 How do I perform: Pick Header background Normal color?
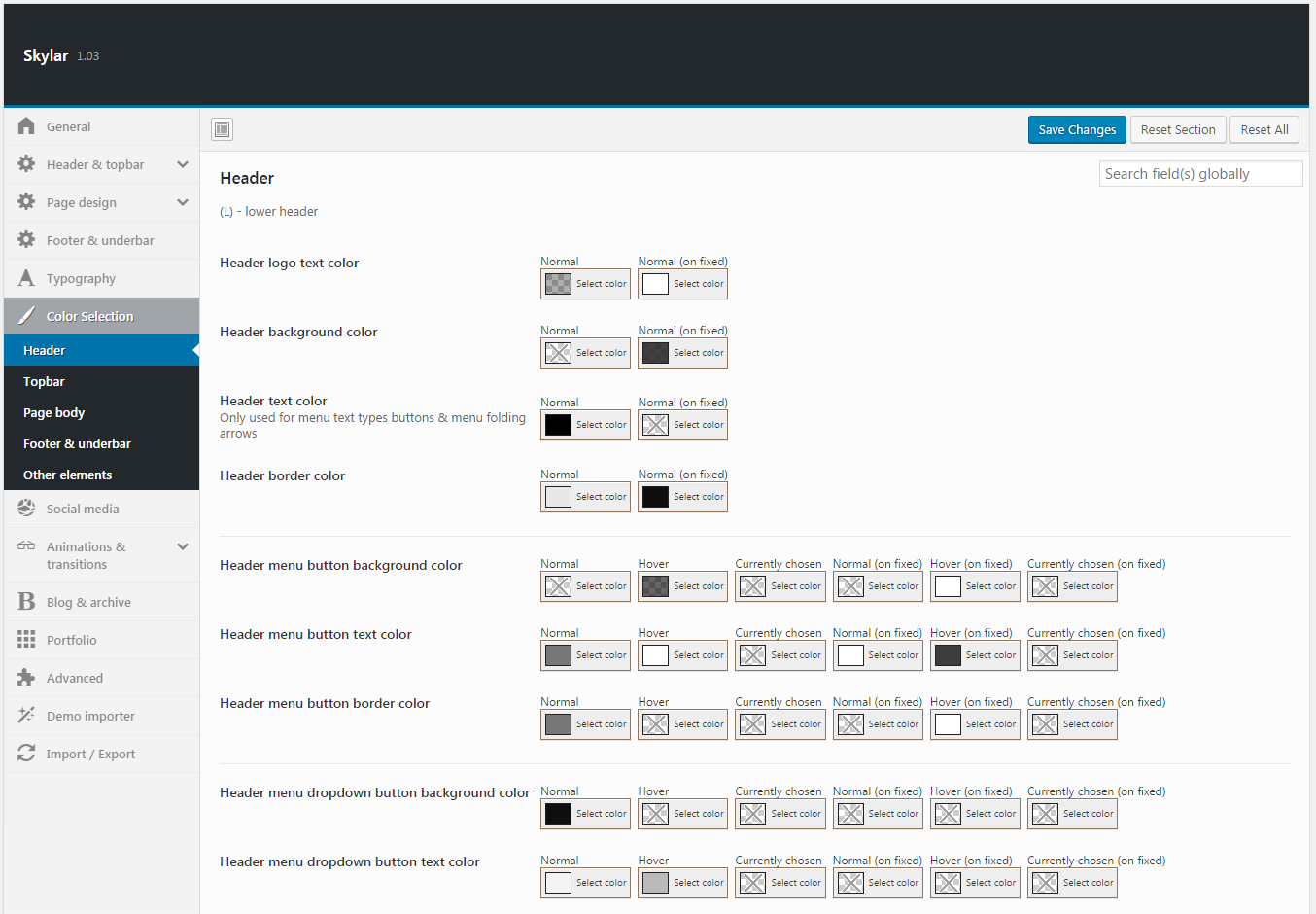(585, 353)
